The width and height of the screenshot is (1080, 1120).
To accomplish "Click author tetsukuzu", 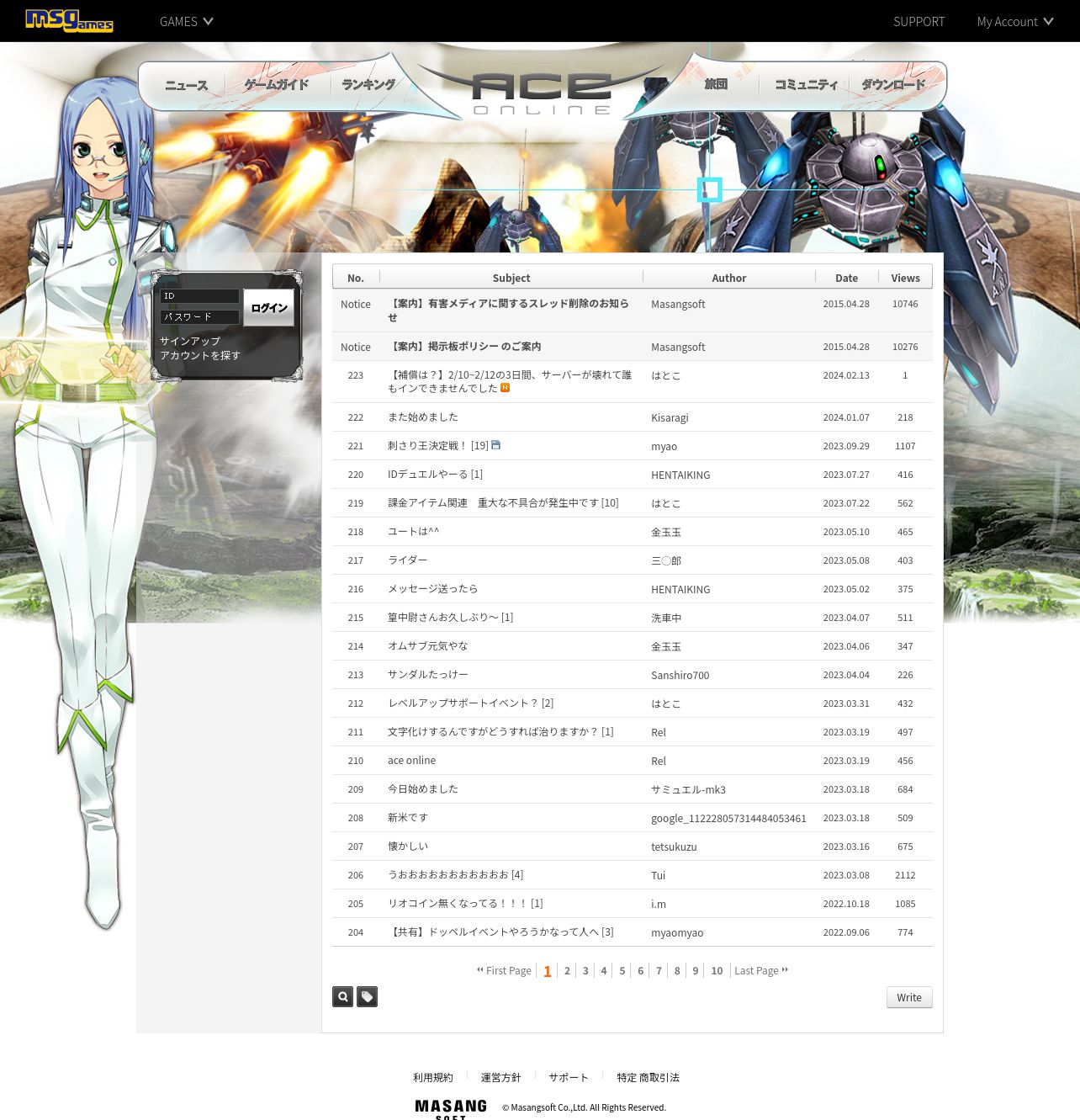I will click(674, 847).
